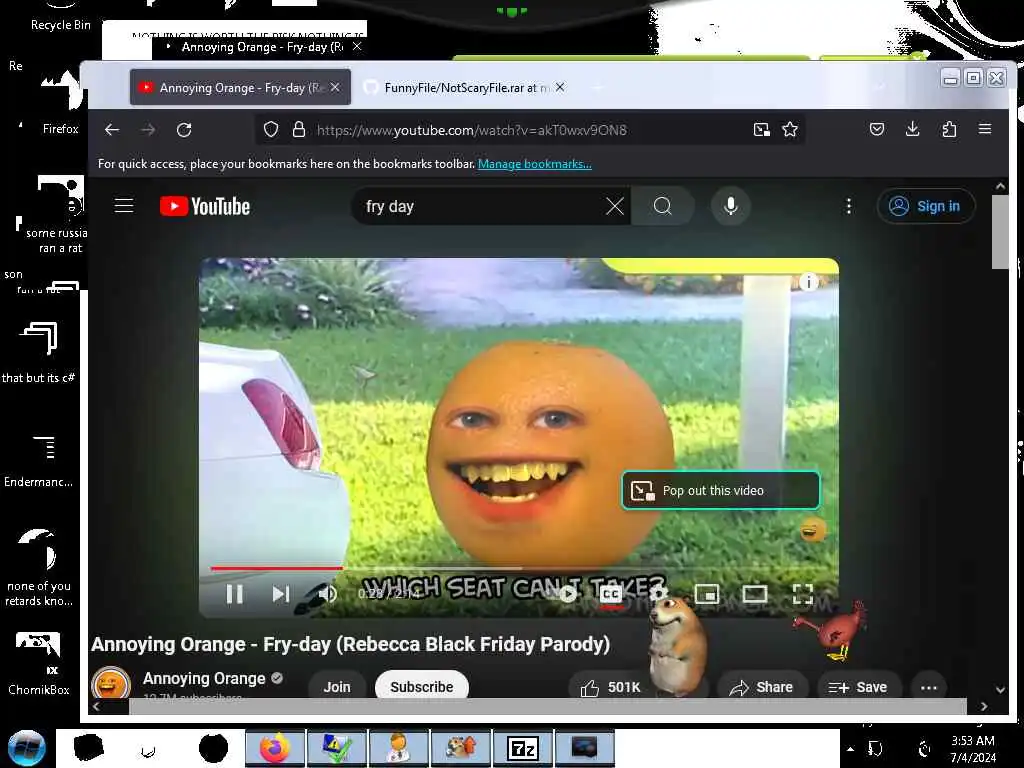The height and width of the screenshot is (768, 1024).
Task: Toggle closed captions CC
Action: coord(611,594)
